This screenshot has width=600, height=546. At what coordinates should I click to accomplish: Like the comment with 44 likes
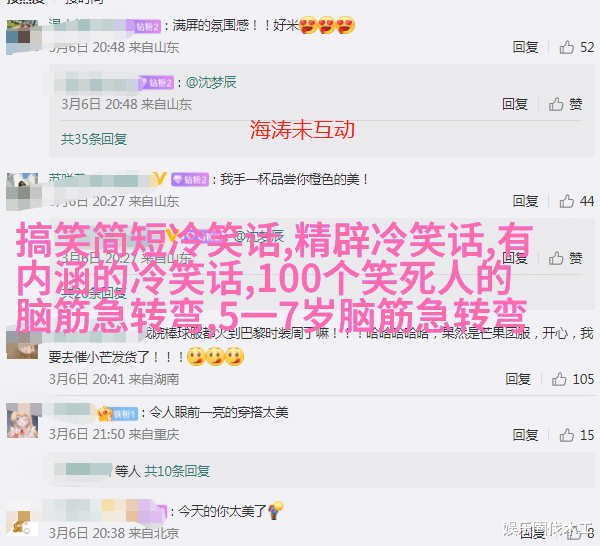click(576, 201)
